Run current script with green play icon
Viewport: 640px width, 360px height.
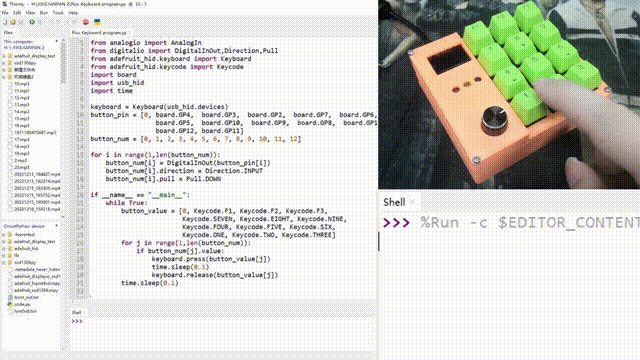point(32,22)
